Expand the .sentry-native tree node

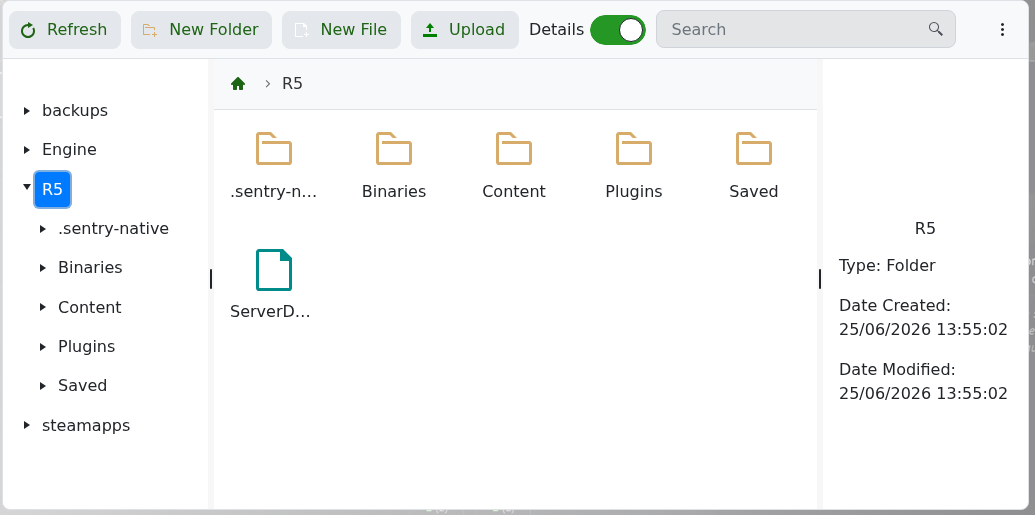pyautogui.click(x=42, y=229)
